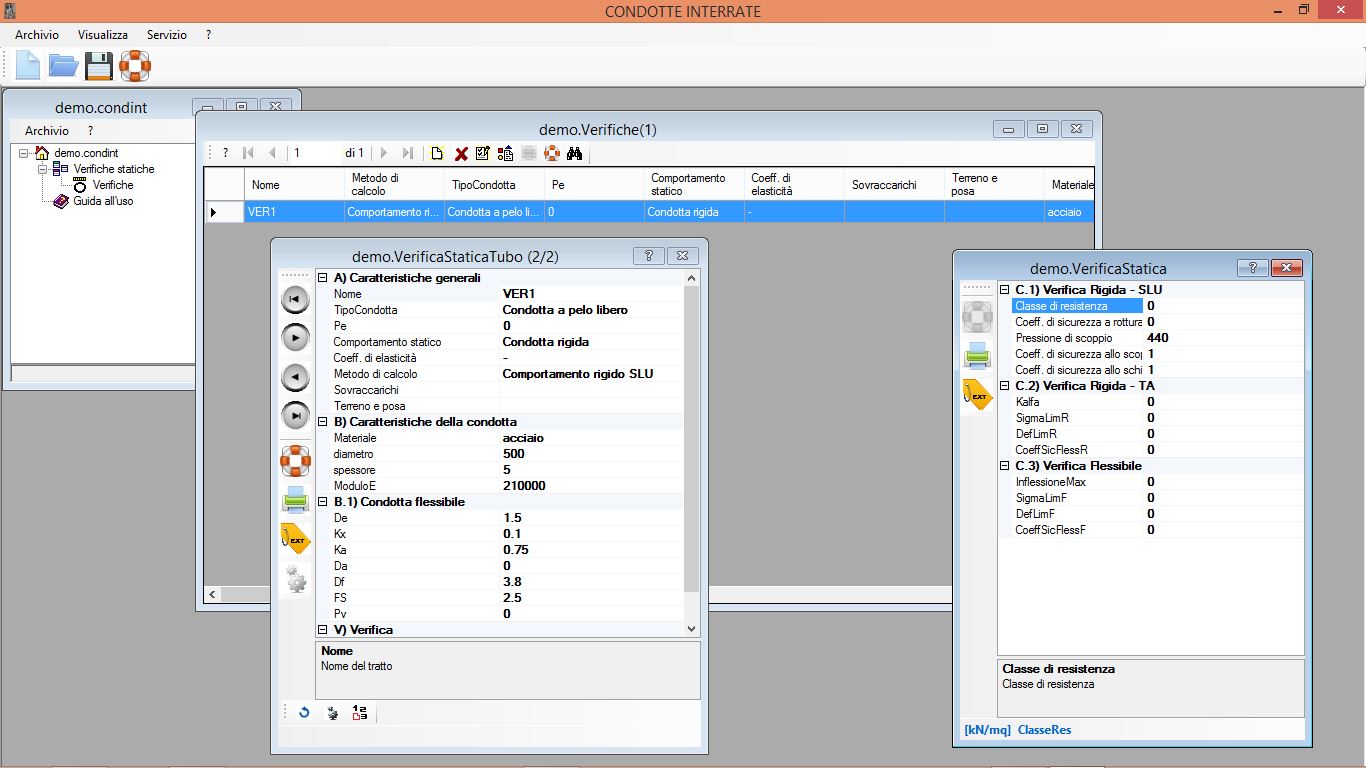Create a new document with the blank page icon
This screenshot has height=768, width=1366.
point(28,66)
